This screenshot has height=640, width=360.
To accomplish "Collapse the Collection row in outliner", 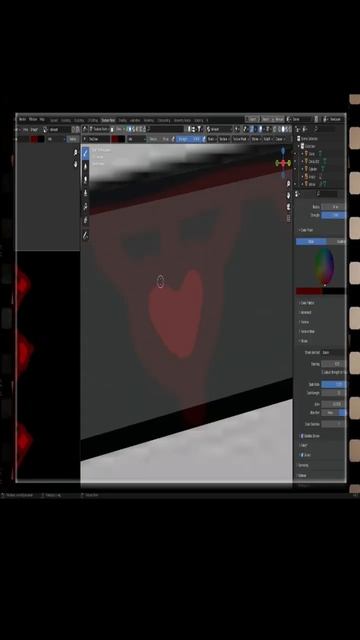I will pyautogui.click(x=298, y=146).
